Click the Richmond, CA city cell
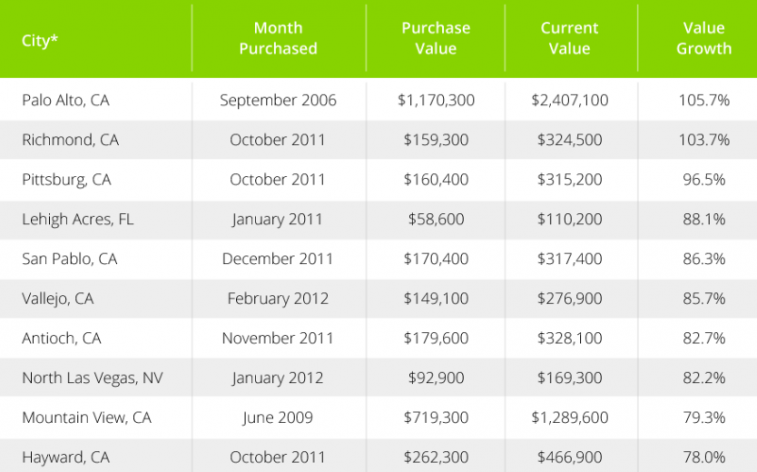This screenshot has width=757, height=472. click(x=70, y=140)
